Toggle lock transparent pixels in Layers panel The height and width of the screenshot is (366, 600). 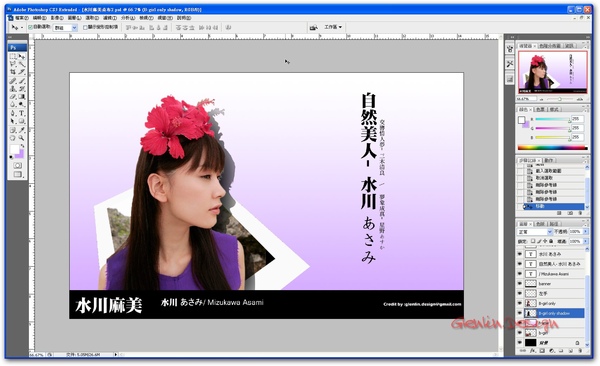click(533, 242)
